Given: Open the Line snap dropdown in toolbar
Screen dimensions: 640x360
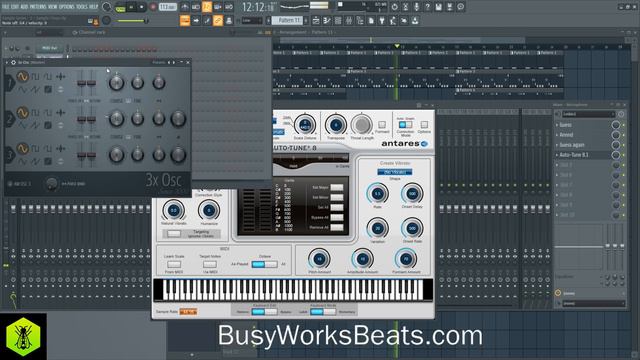Looking at the screenshot, I should tap(252, 20).
